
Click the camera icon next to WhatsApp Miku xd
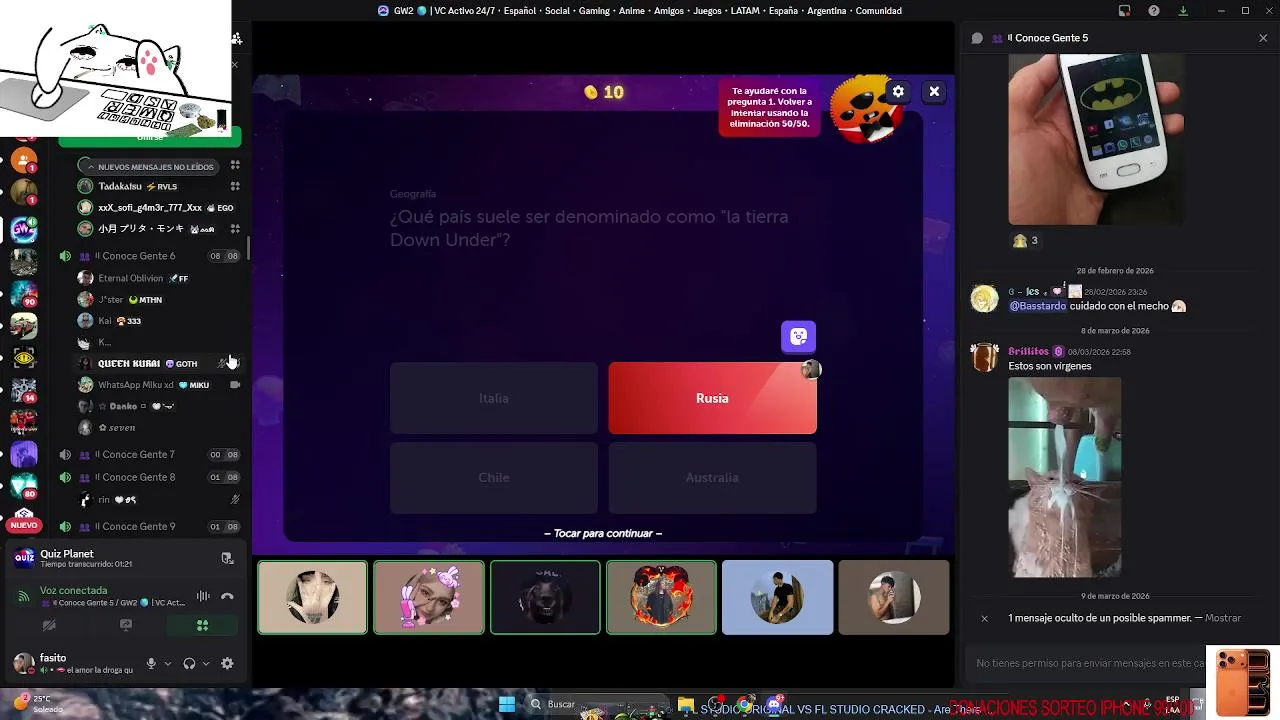click(235, 385)
